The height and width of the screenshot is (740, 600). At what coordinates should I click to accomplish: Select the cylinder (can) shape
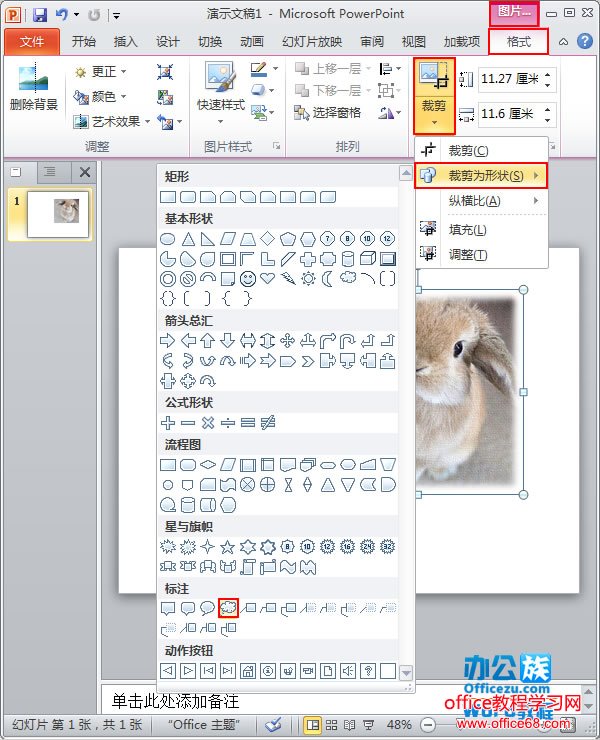click(x=348, y=259)
